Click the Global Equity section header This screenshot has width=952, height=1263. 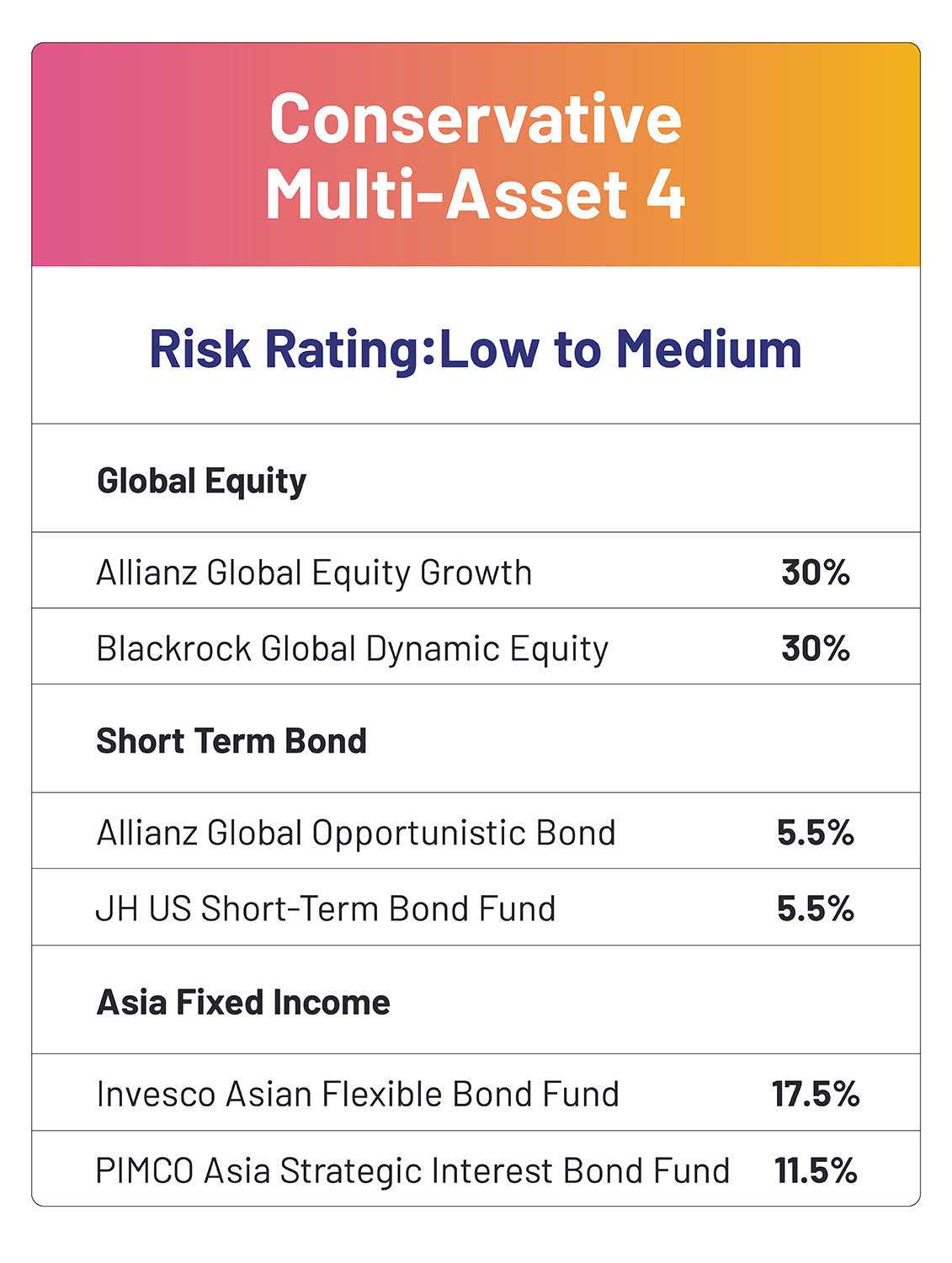point(201,482)
